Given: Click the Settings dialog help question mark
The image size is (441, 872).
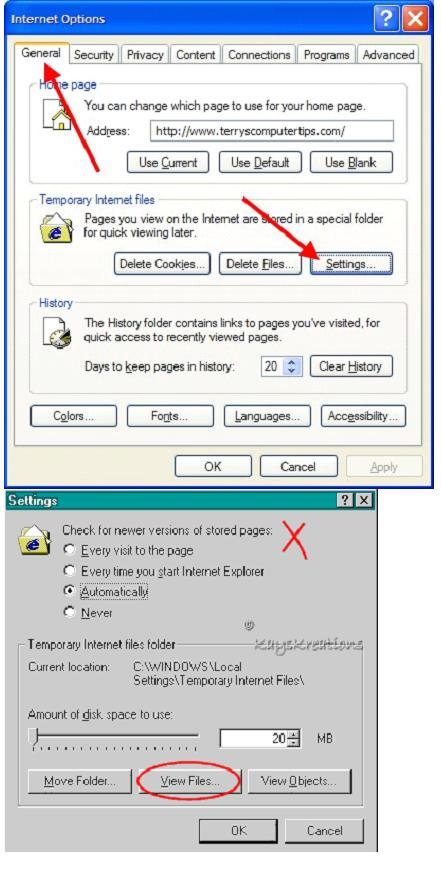Looking at the screenshot, I should (x=345, y=501).
